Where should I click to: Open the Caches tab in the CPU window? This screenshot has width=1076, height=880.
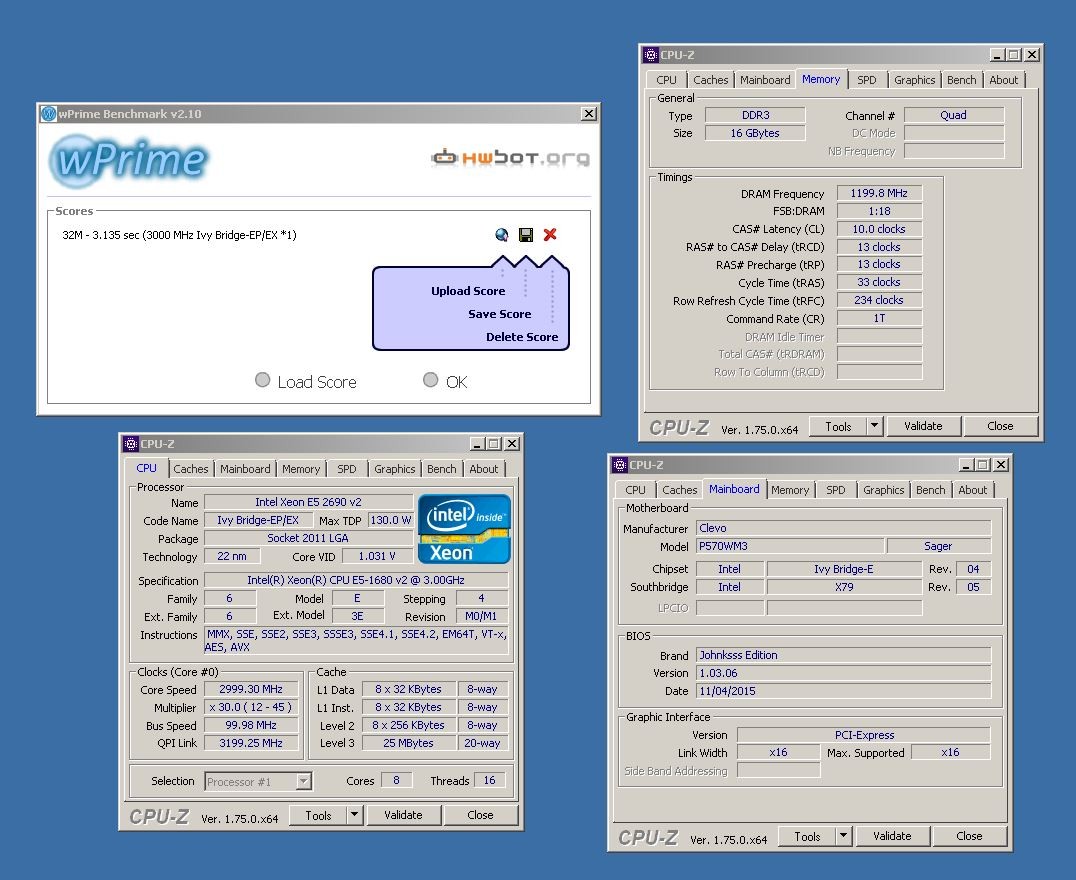191,469
